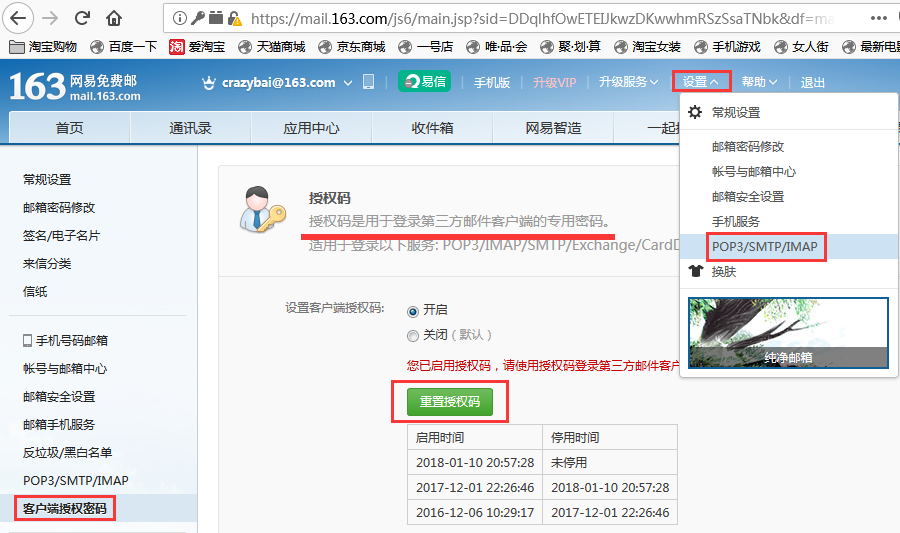Open 信纸 in the left sidebar

(35, 291)
